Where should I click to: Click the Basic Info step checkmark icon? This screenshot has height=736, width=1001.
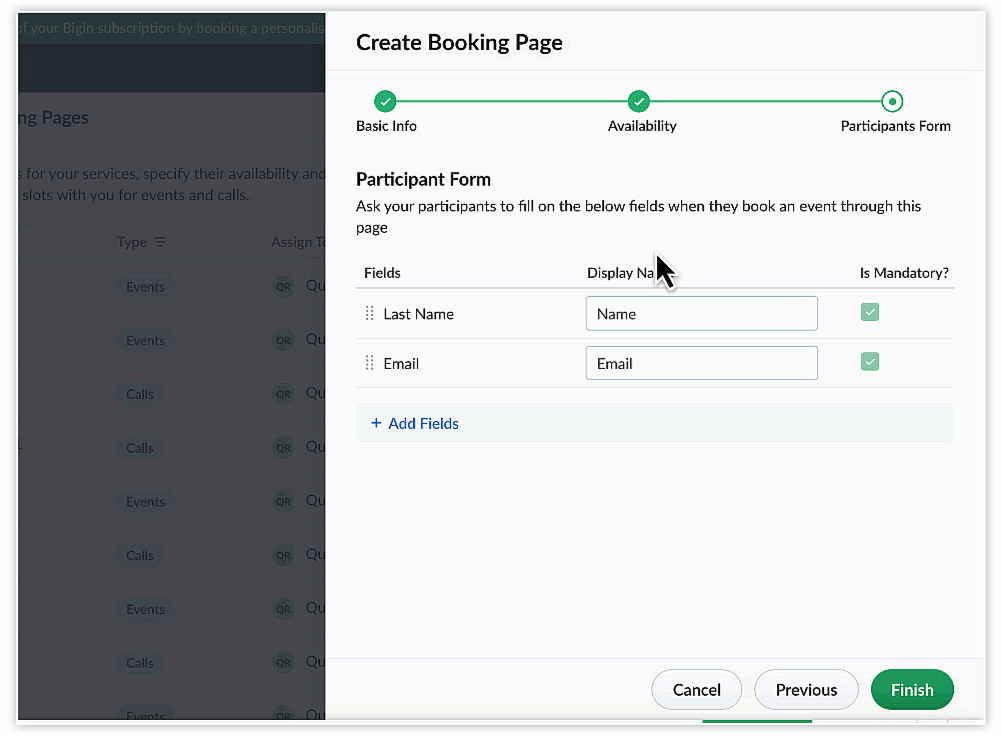tap(385, 101)
